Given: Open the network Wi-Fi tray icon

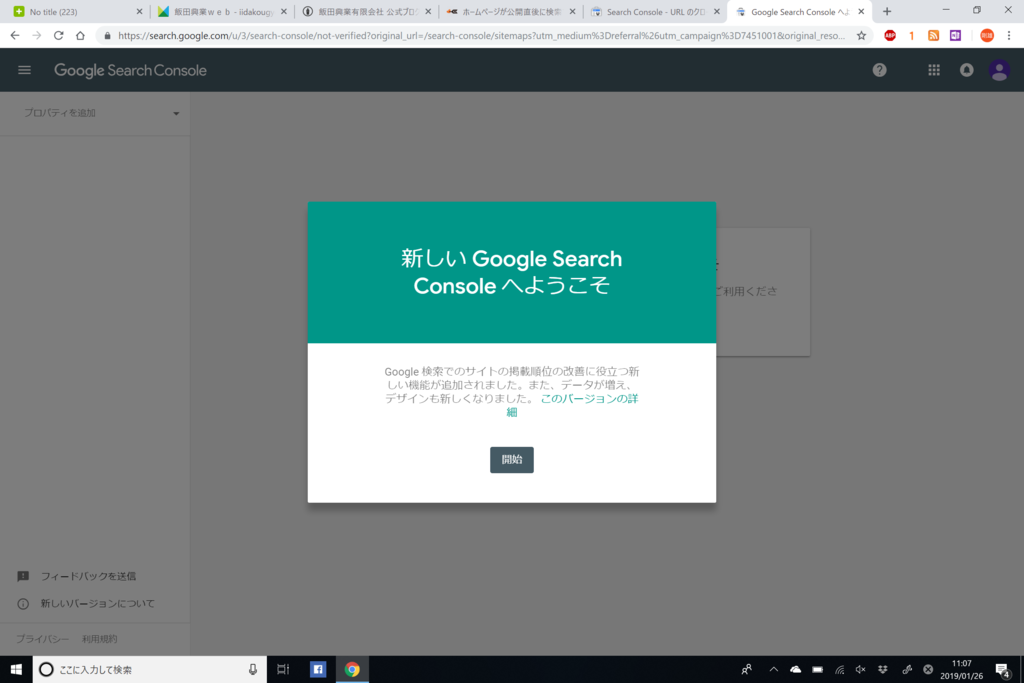Looking at the screenshot, I should pyautogui.click(x=840, y=669).
